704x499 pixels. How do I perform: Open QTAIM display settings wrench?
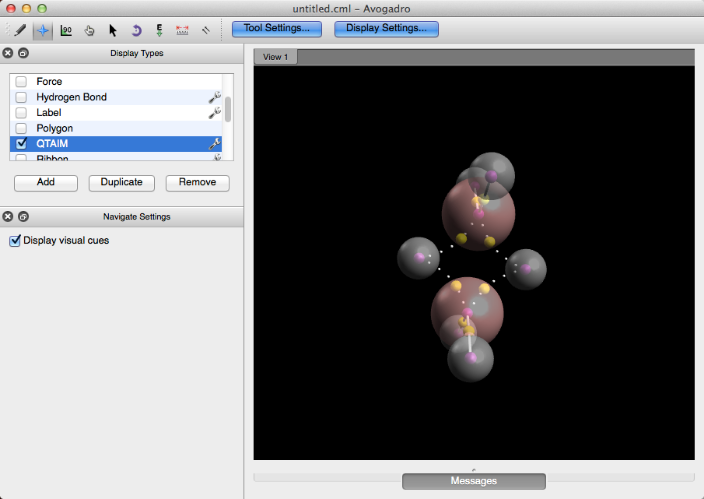(214, 144)
